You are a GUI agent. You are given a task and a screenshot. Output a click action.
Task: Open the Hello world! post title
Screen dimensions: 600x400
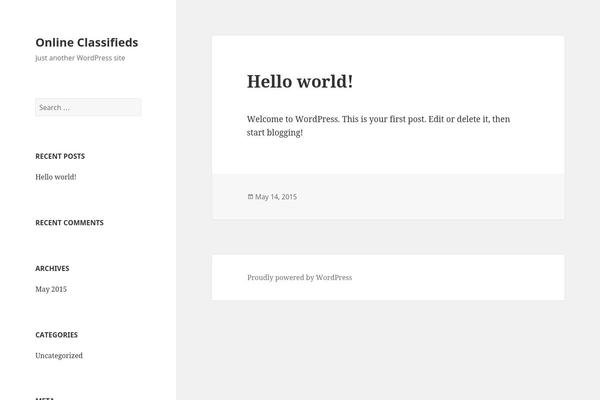300,82
